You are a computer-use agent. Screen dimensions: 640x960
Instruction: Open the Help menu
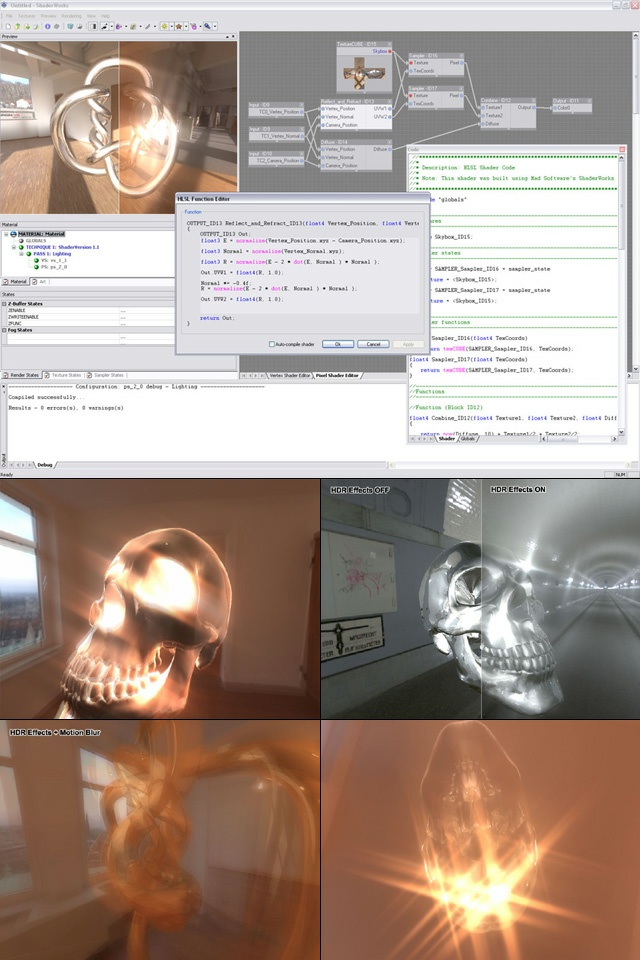[x=105, y=16]
